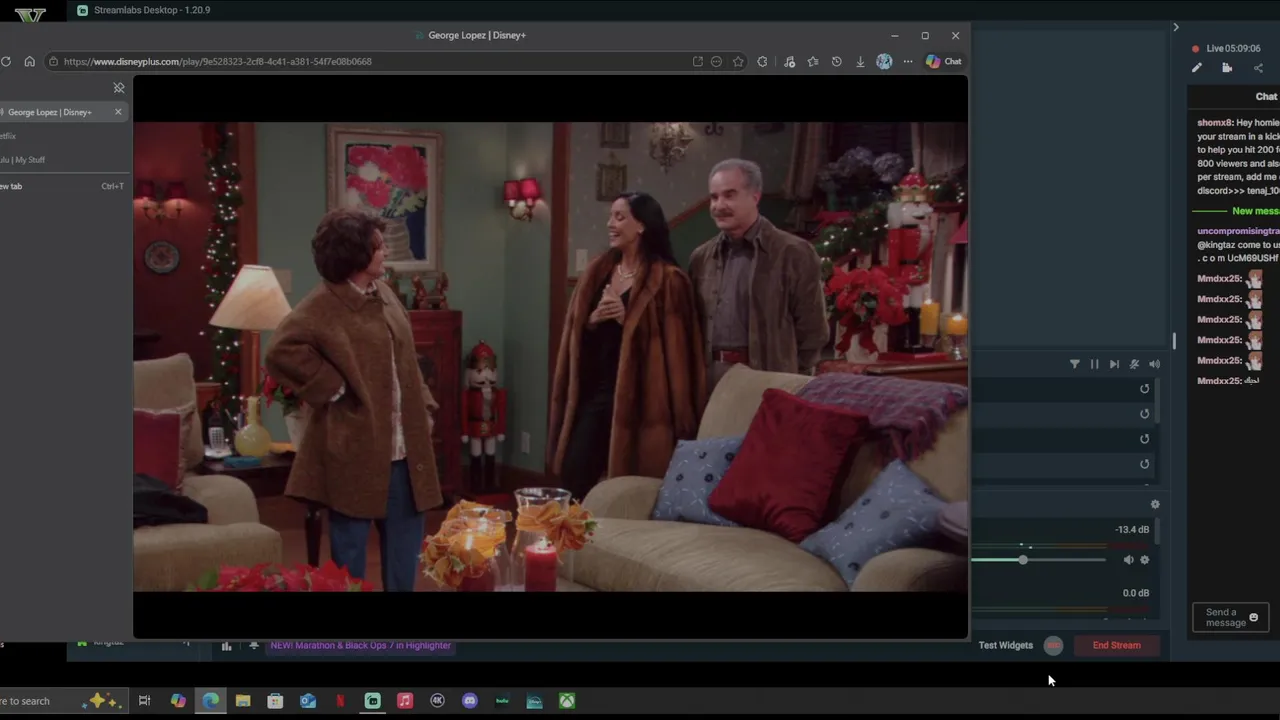The image size is (1280, 720).
Task: Open link in app icon in address bar
Action: pos(697,61)
